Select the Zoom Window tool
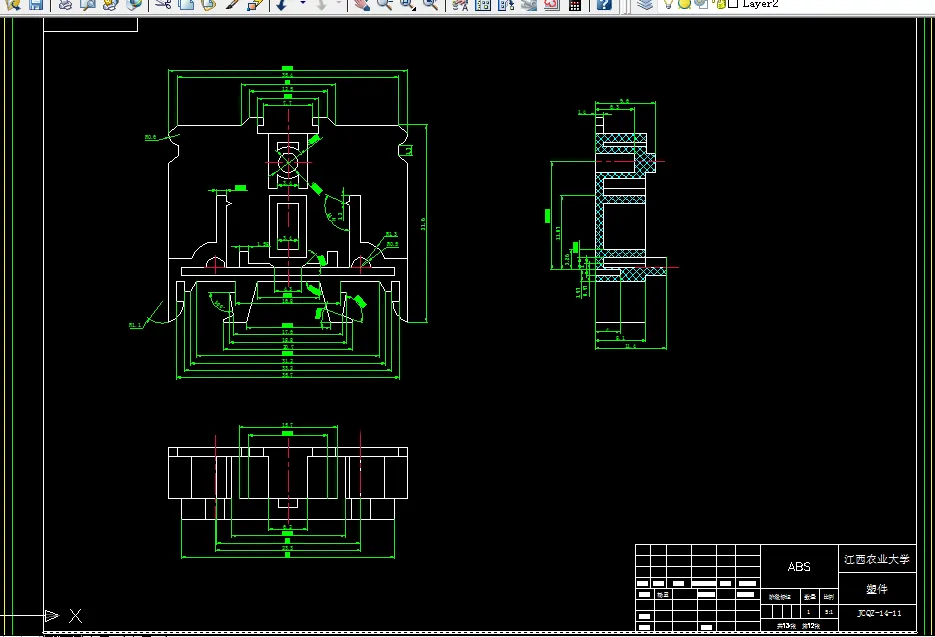 (408, 4)
